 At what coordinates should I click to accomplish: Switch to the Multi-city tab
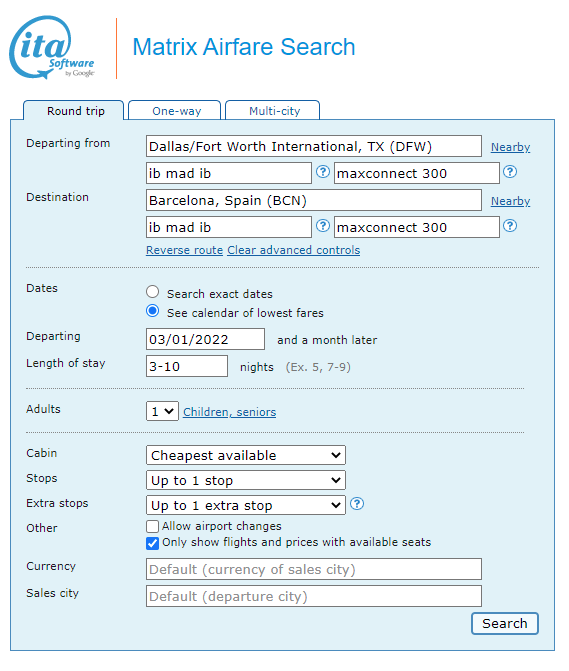tap(273, 111)
